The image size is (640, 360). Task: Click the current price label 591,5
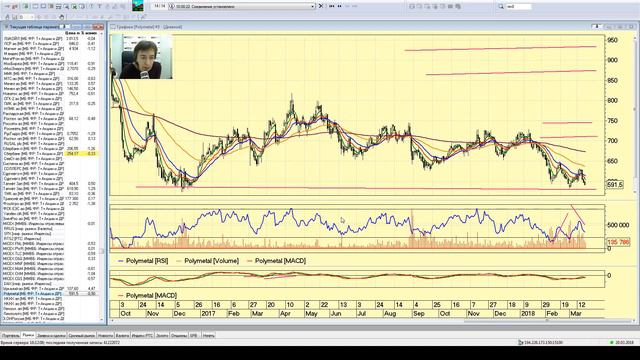(x=615, y=184)
